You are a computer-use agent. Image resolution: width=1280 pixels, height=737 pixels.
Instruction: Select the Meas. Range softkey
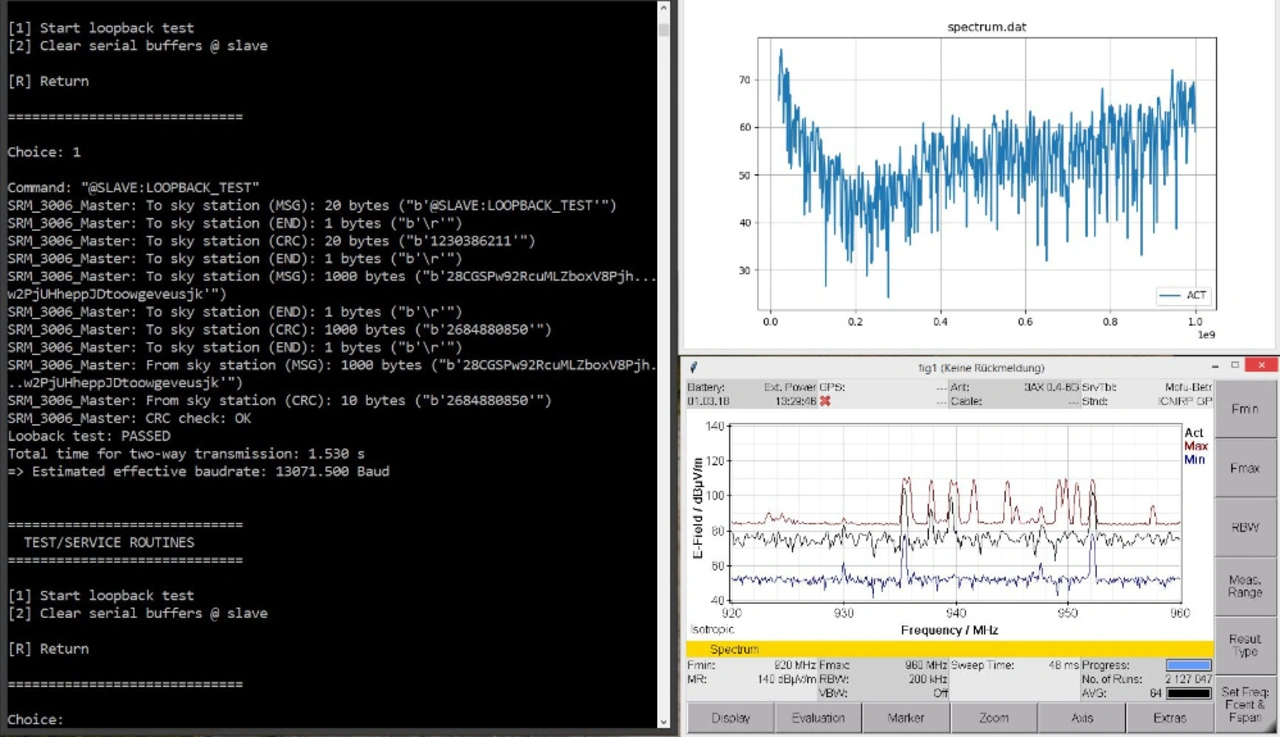(x=1245, y=586)
